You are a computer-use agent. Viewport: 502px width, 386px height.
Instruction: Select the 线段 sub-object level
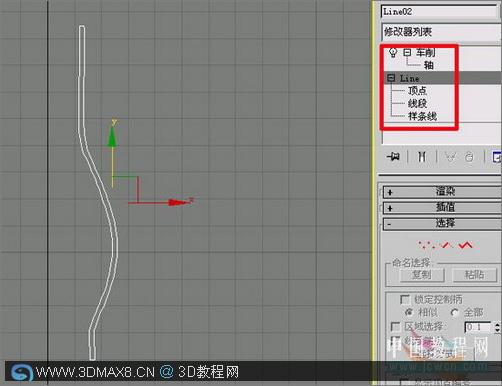[417, 103]
